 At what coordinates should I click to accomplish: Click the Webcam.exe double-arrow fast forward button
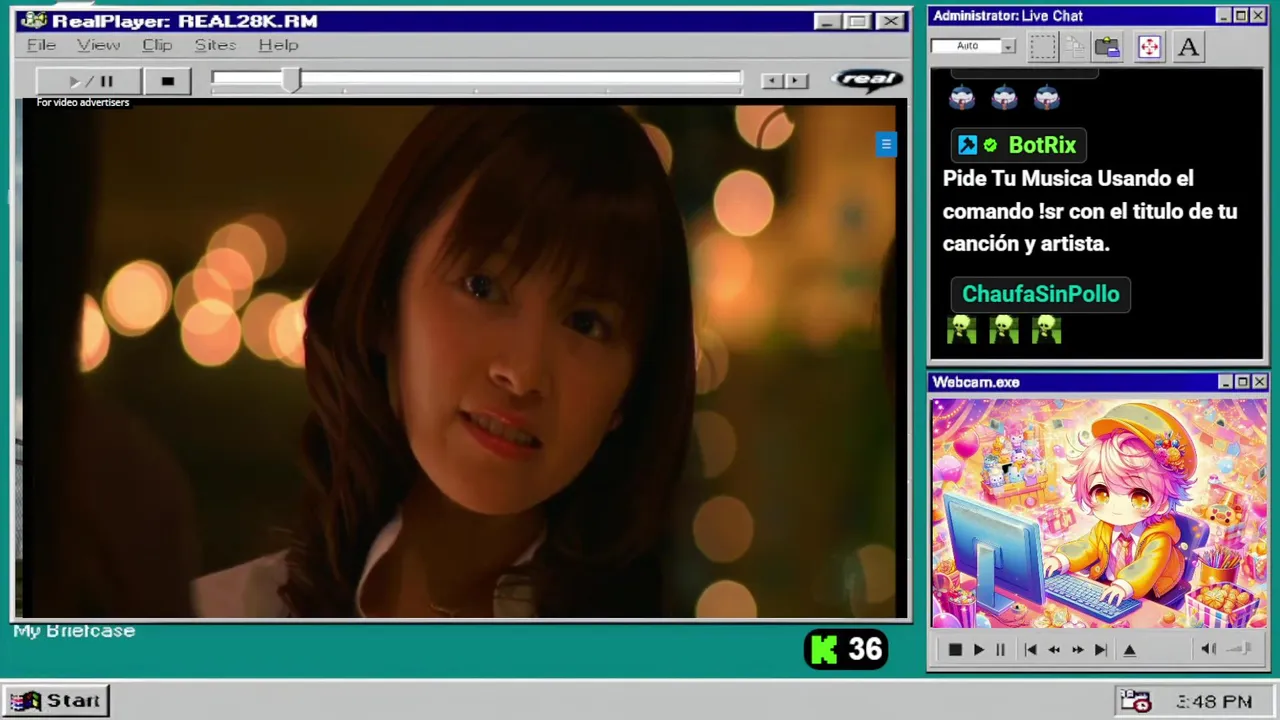pos(1078,650)
